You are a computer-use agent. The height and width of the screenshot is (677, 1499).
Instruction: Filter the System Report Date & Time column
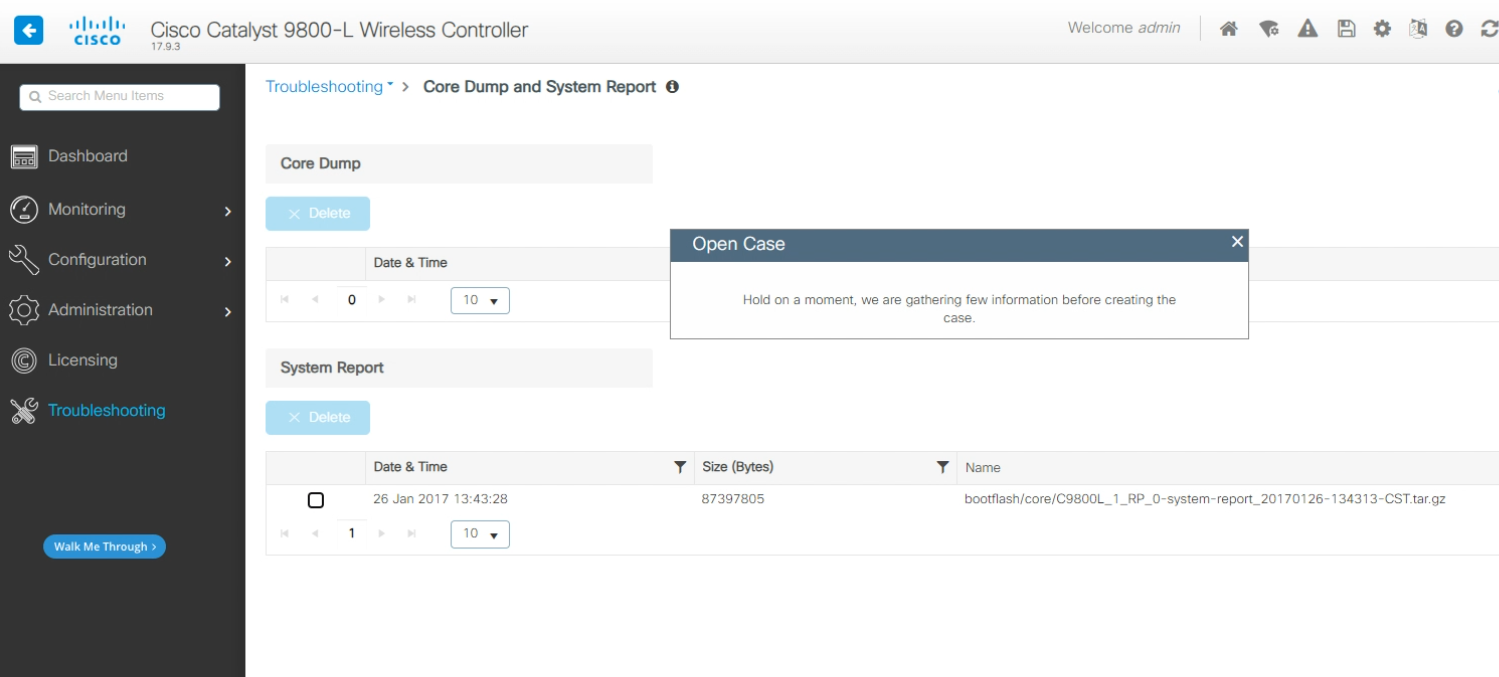tap(680, 467)
